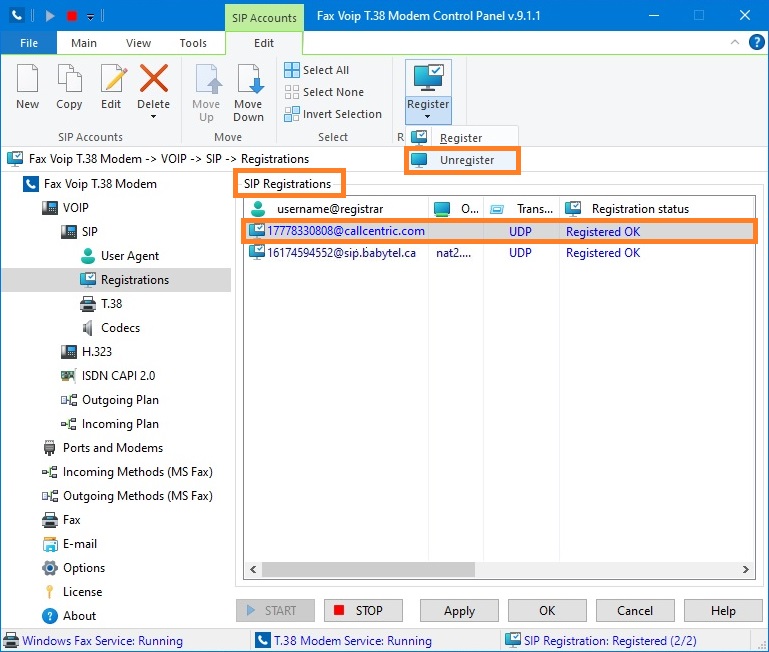Click the phone icon in the title bar
The image size is (769, 652).
tap(17, 16)
